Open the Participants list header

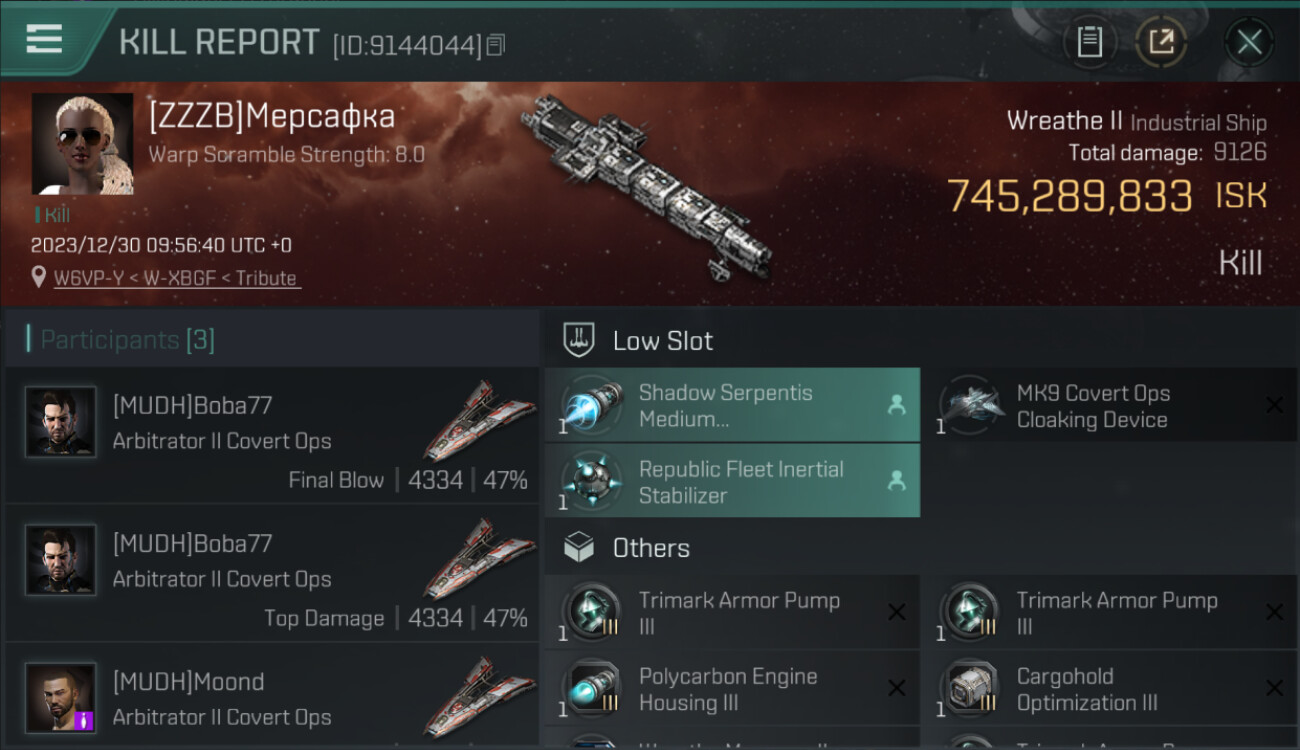pos(127,340)
